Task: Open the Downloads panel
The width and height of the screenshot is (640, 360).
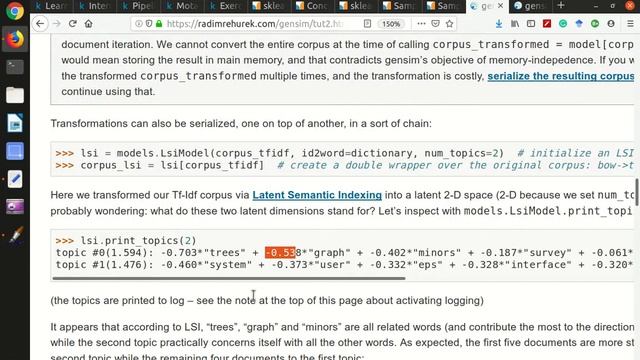Action: [499, 24]
